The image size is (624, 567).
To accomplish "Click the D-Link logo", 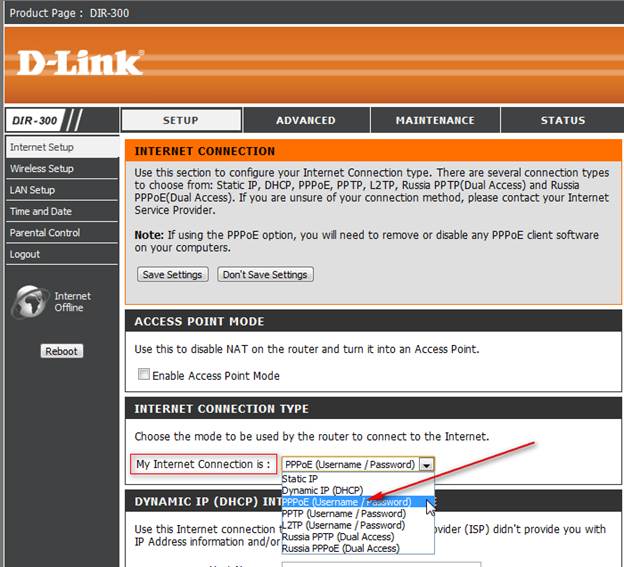I will (80, 63).
